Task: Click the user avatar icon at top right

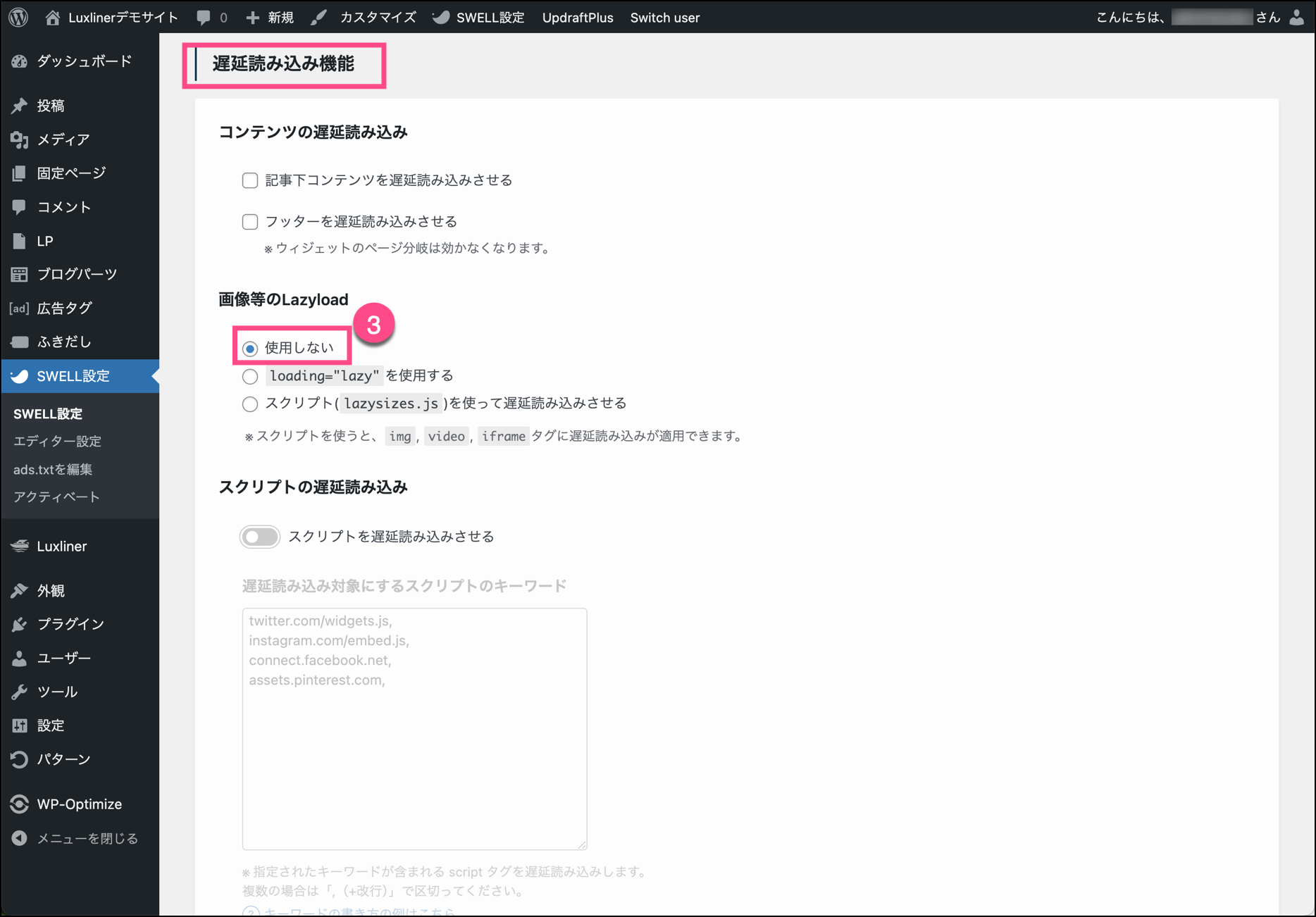Action: (1296, 18)
